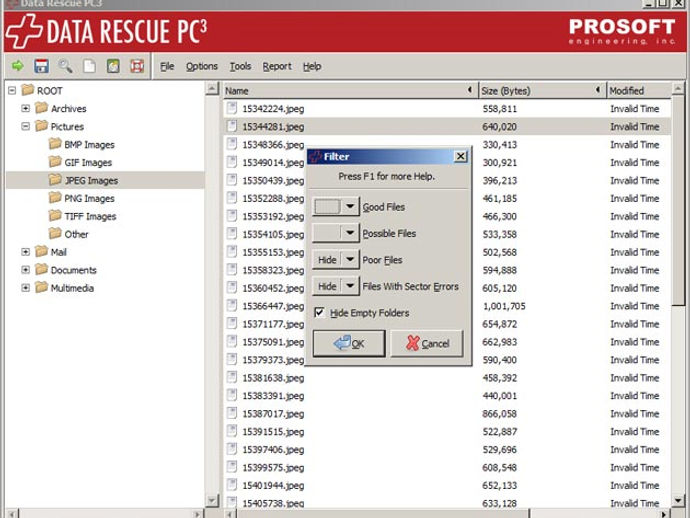Image resolution: width=690 pixels, height=518 pixels.
Task: Click the Multimedia folder icon
Action: pos(41,287)
